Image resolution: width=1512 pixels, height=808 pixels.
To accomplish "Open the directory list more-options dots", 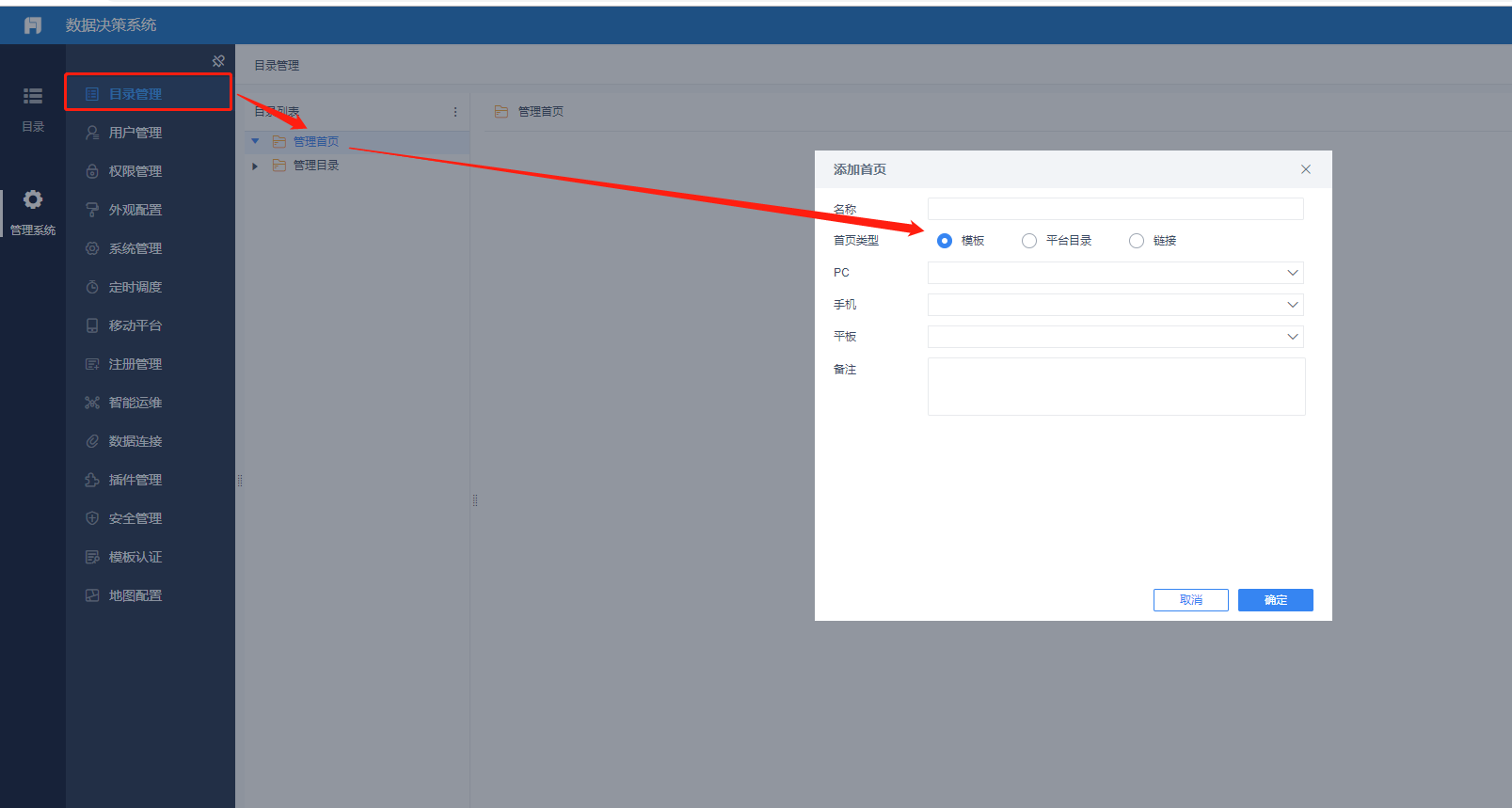I will (x=455, y=112).
